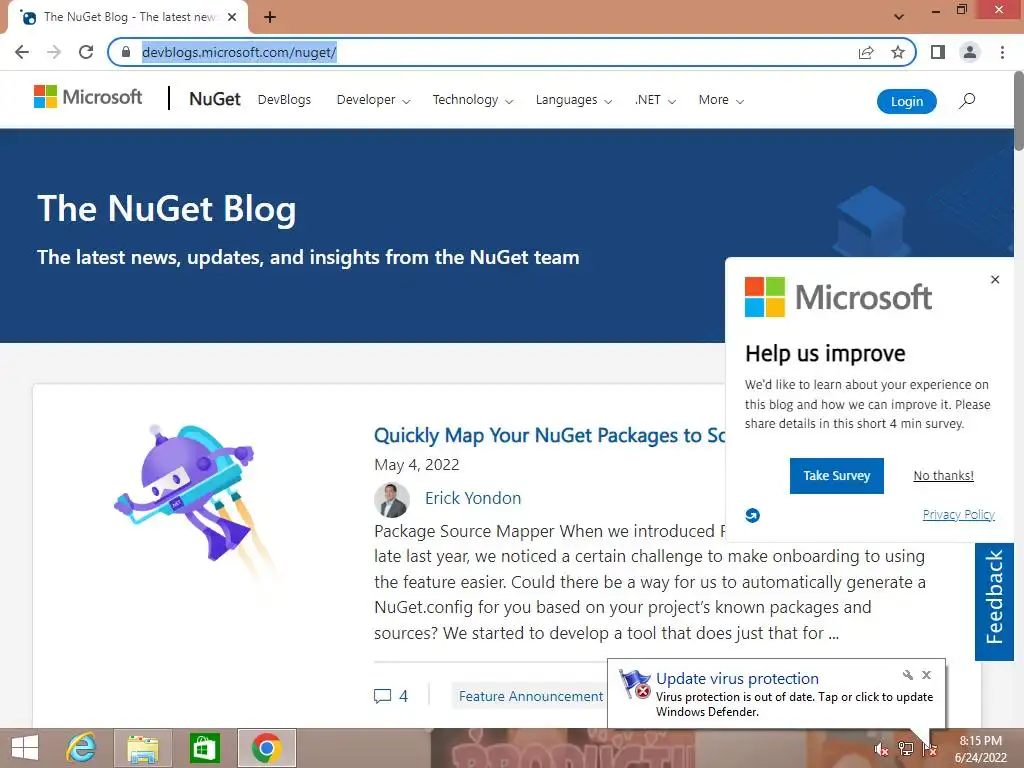Click the blue swirl survey provider icon
Image resolution: width=1024 pixels, height=768 pixels.
(752, 515)
